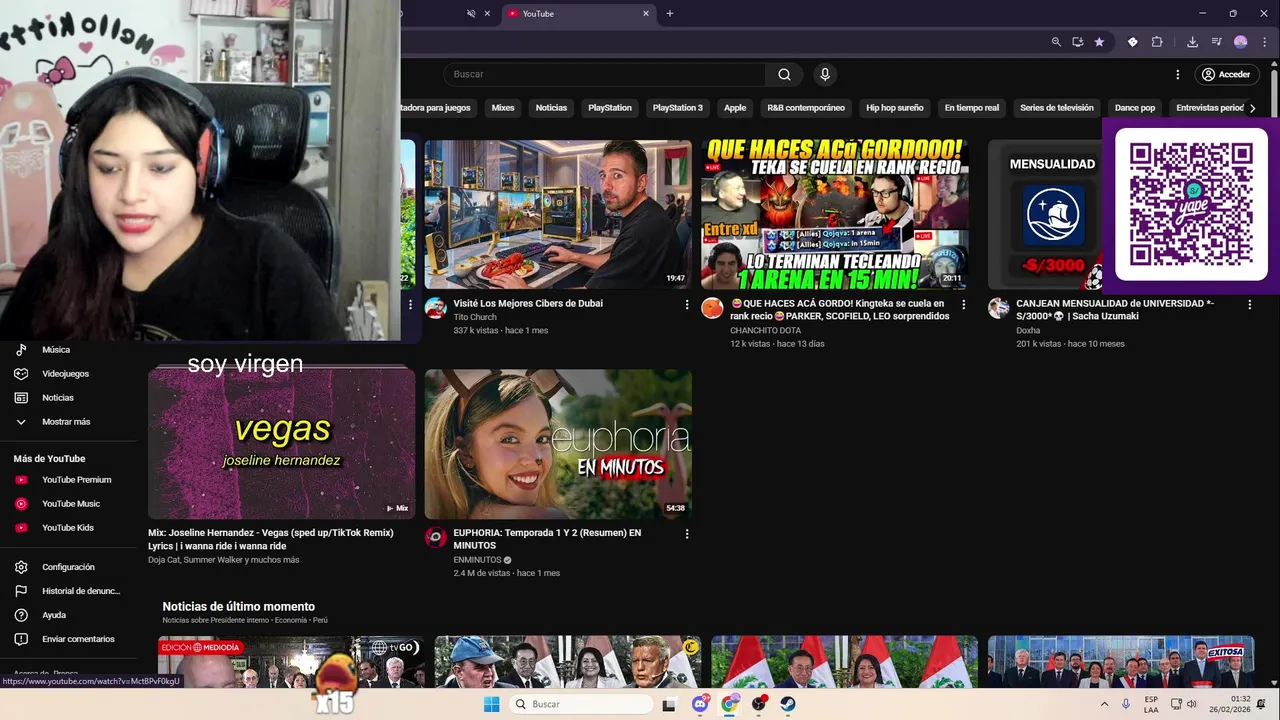The width and height of the screenshot is (1280, 720).
Task: Select the PlayStation filter chip
Action: [610, 108]
